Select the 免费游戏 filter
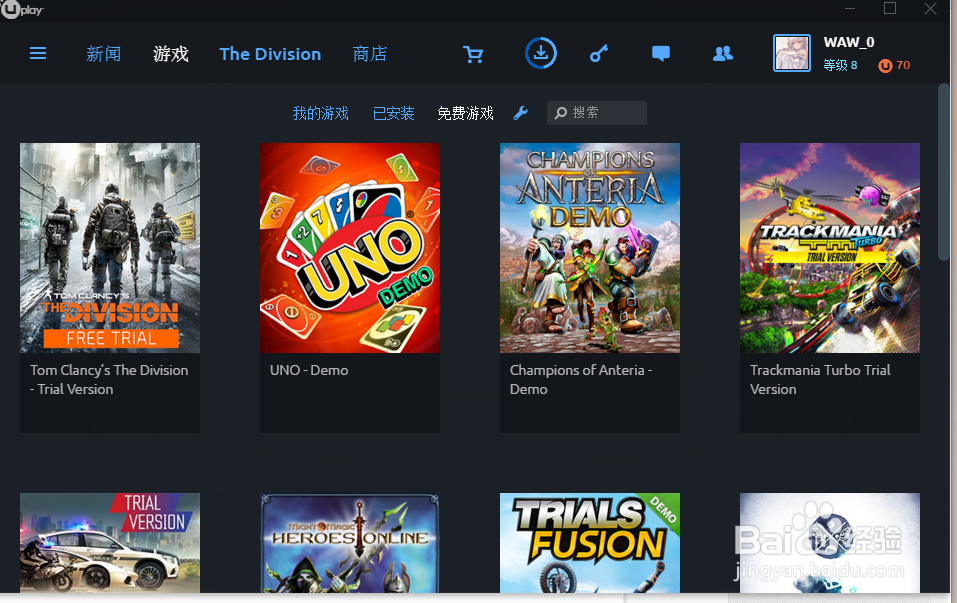957x603 pixels. [465, 113]
